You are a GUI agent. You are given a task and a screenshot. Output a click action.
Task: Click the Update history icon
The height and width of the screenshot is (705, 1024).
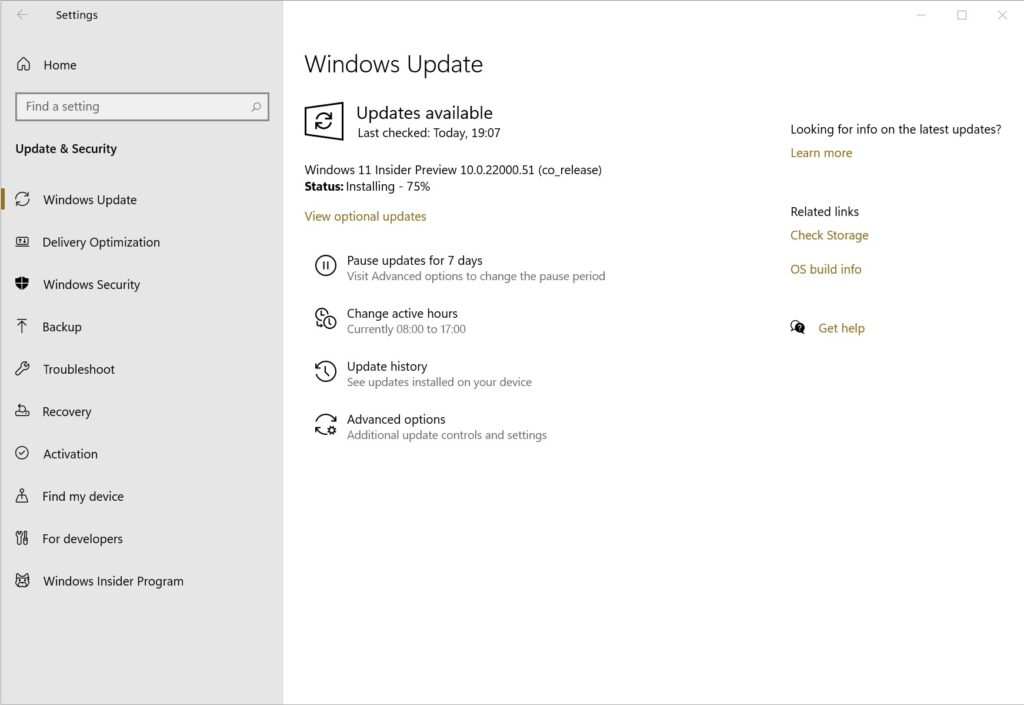[325, 372]
